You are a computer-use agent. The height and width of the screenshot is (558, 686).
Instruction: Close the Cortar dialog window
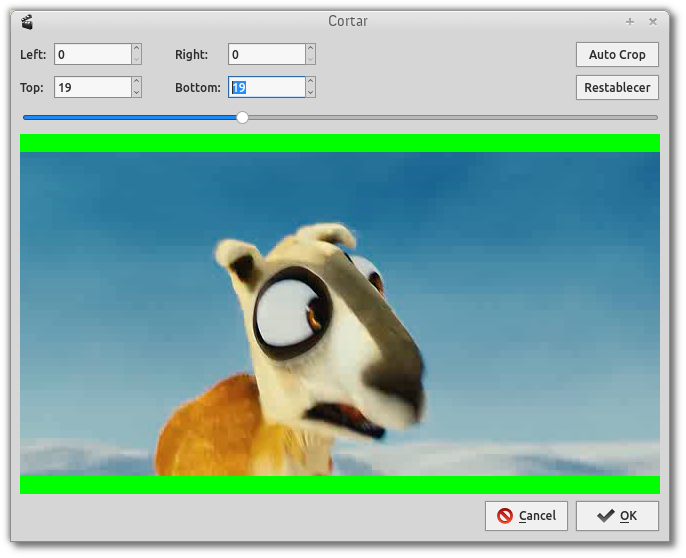click(653, 22)
